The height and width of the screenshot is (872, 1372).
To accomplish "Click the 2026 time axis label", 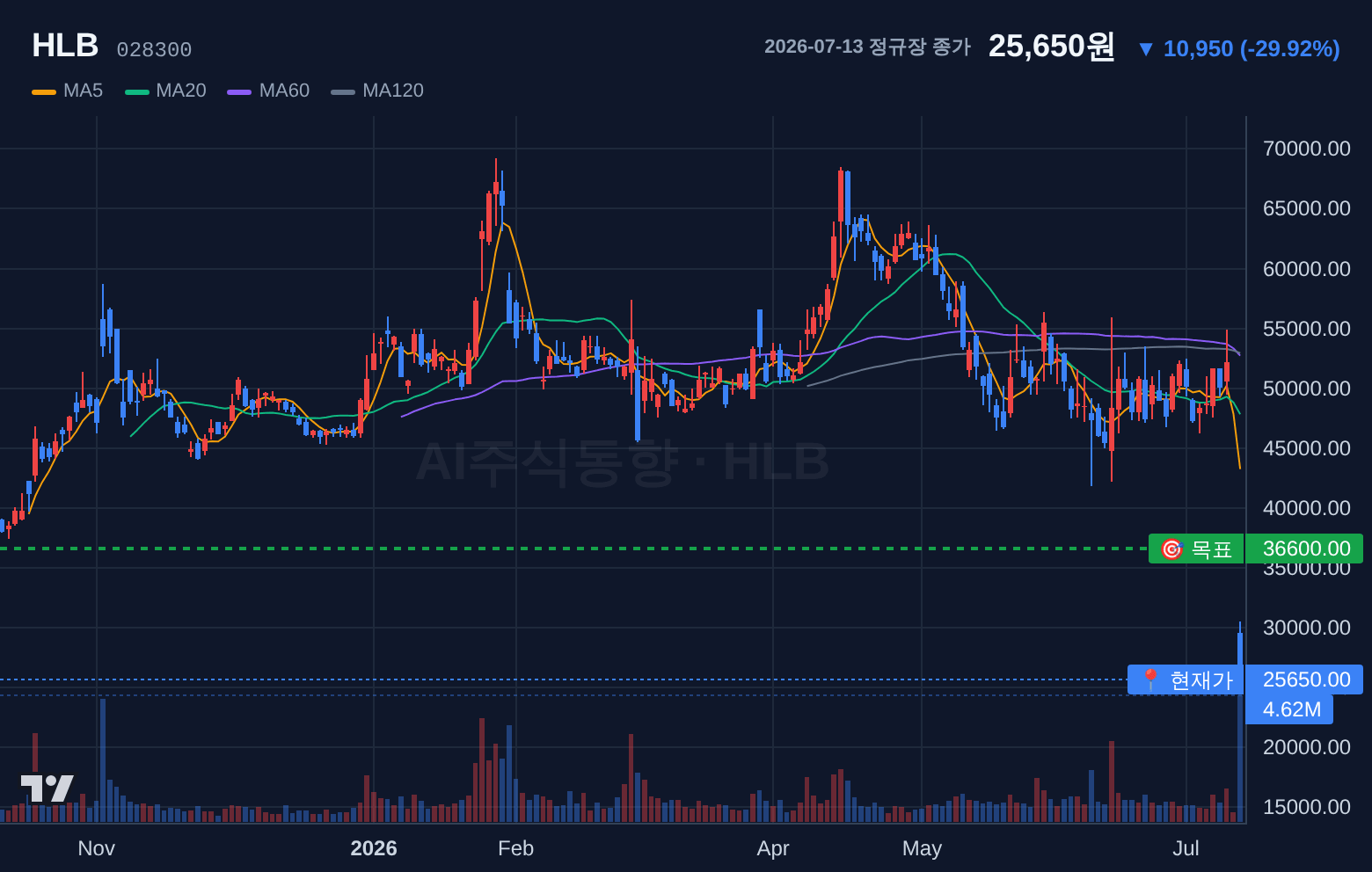I will (374, 848).
